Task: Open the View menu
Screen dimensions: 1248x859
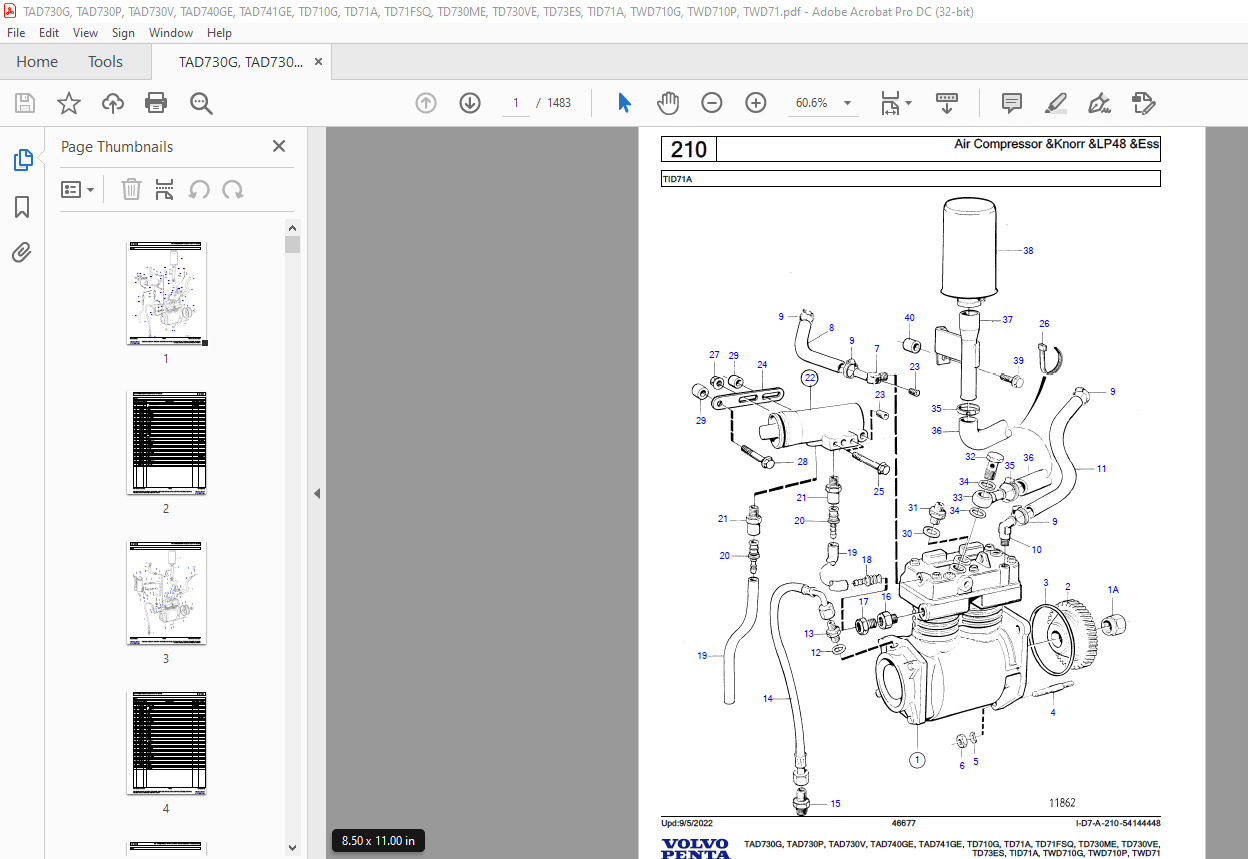Action: tap(86, 33)
